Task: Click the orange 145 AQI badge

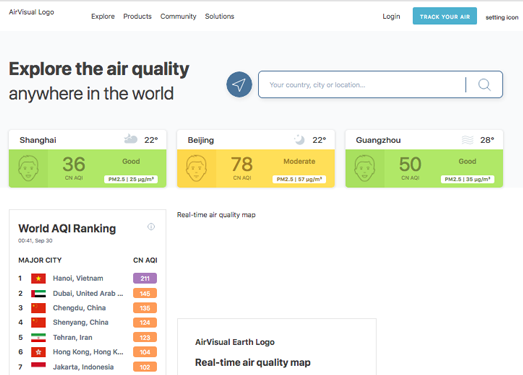Action: coord(145,294)
